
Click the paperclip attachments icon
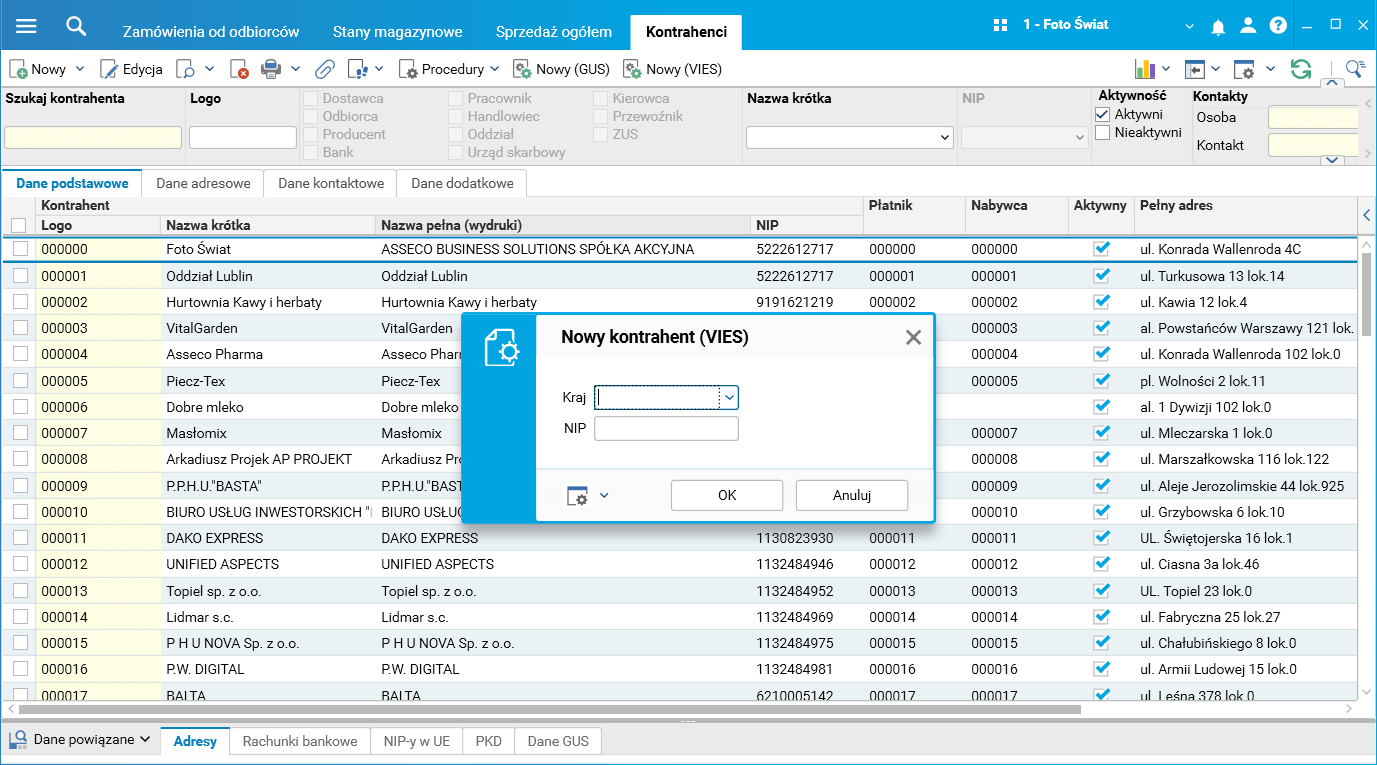[324, 69]
